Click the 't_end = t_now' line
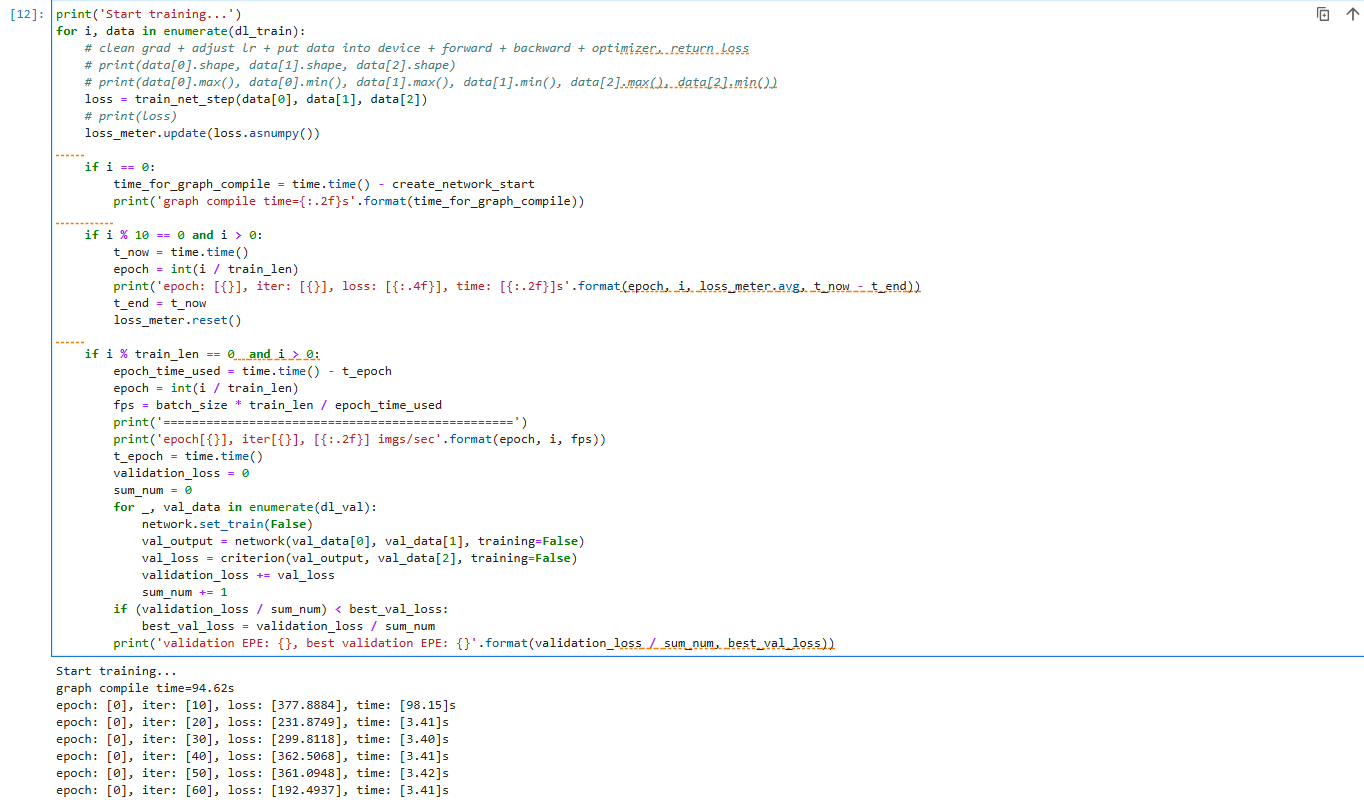Screen dimensions: 1364x800 [160, 303]
